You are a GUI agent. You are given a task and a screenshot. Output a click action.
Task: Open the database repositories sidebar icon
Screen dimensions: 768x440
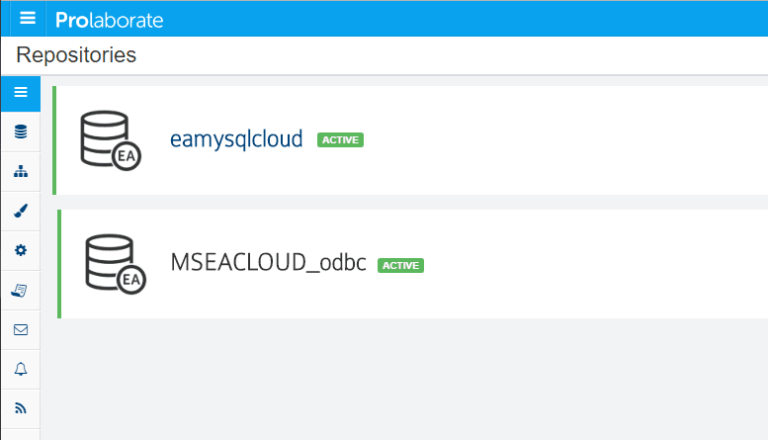(x=21, y=132)
